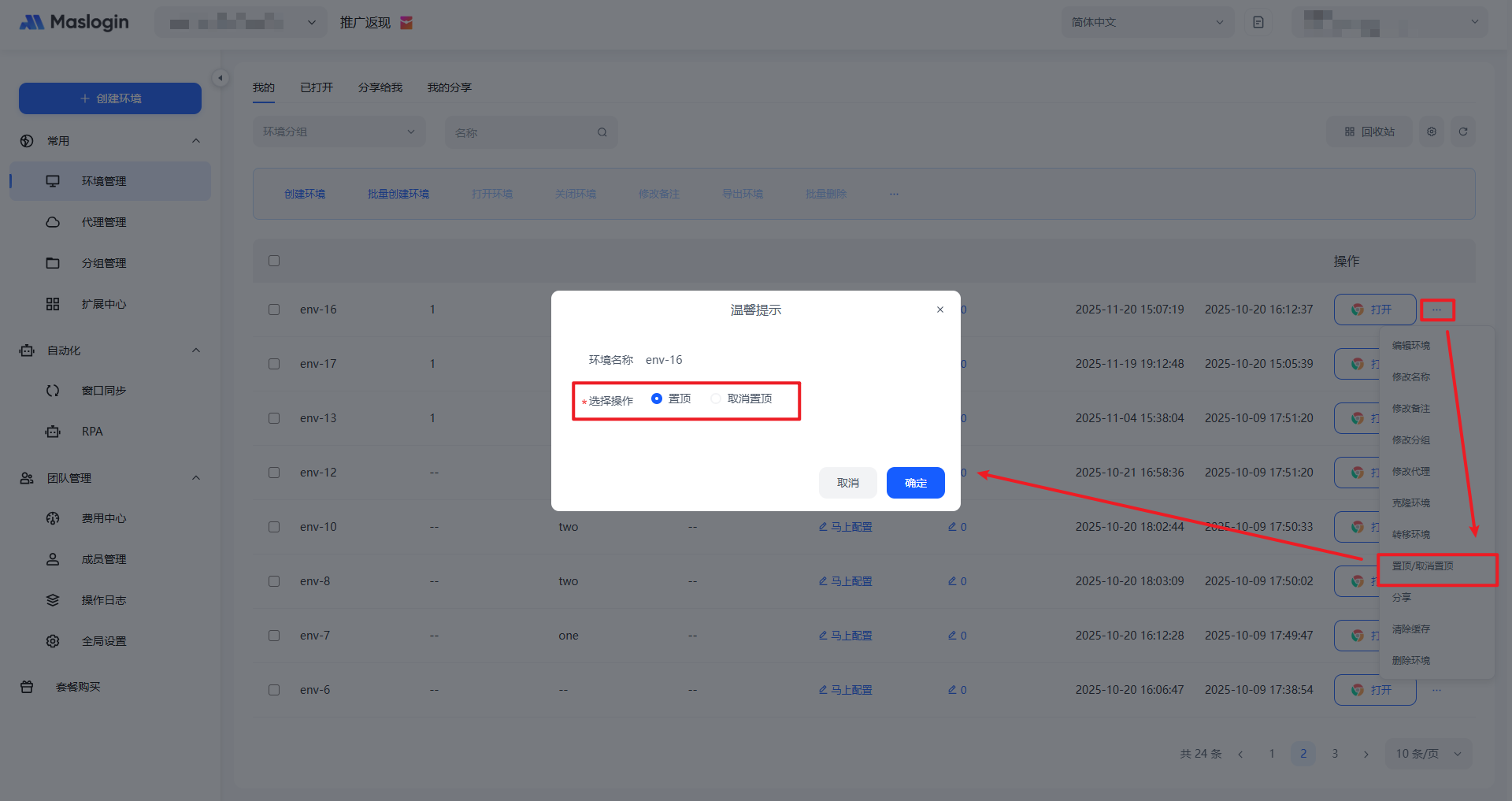Image resolution: width=1512 pixels, height=801 pixels.
Task: Check the env-8 row checkbox
Action: click(x=274, y=581)
